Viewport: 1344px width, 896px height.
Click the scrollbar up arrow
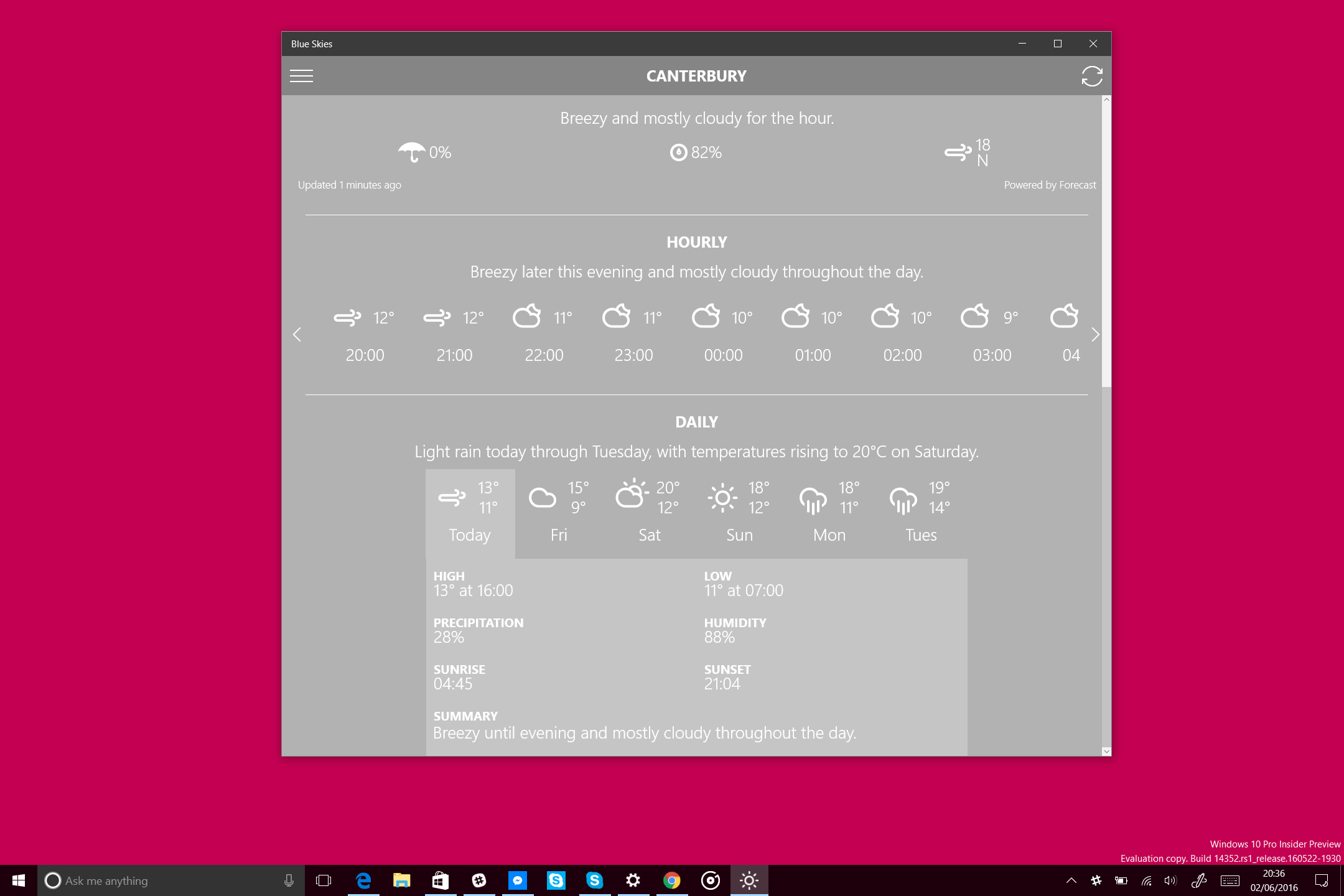tap(1106, 100)
